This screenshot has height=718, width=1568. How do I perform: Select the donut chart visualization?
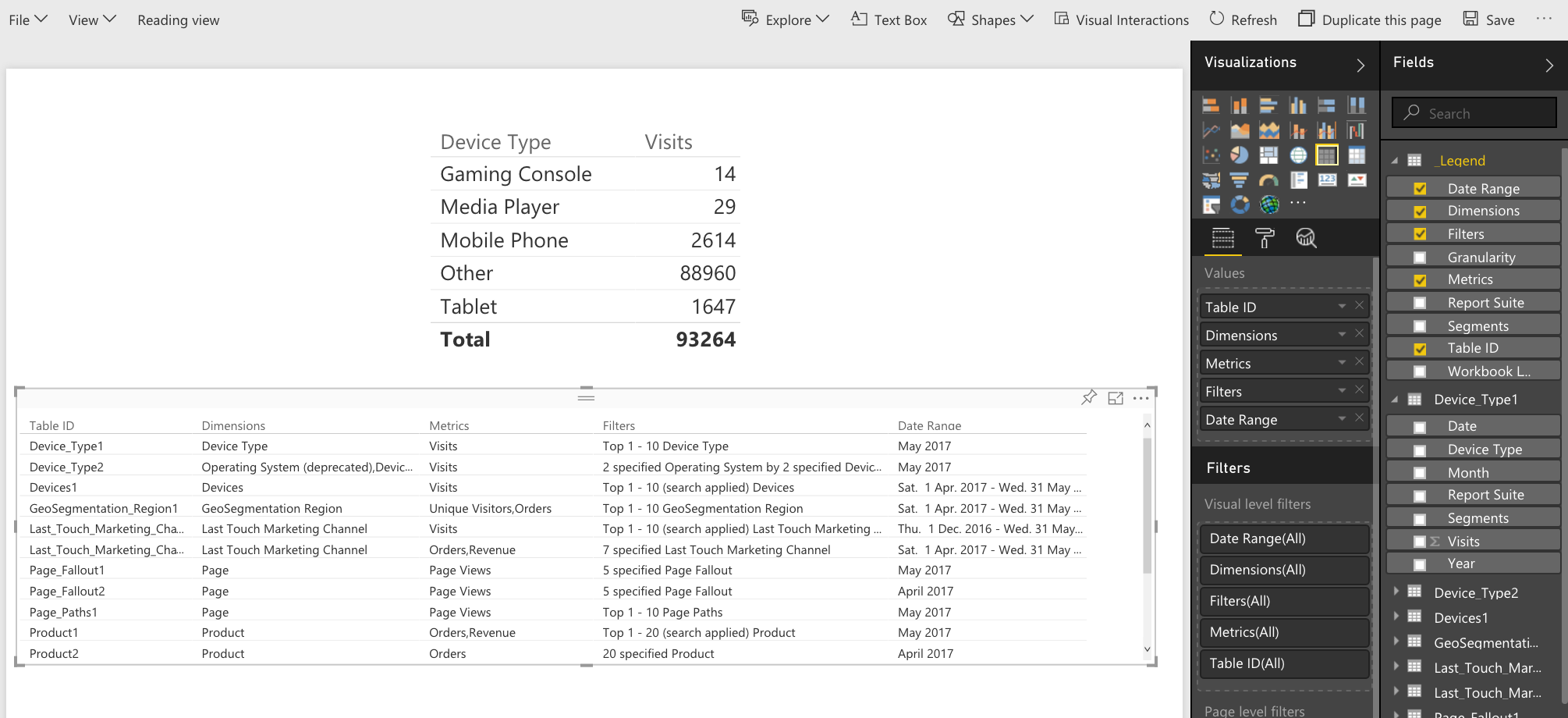[x=1240, y=204]
